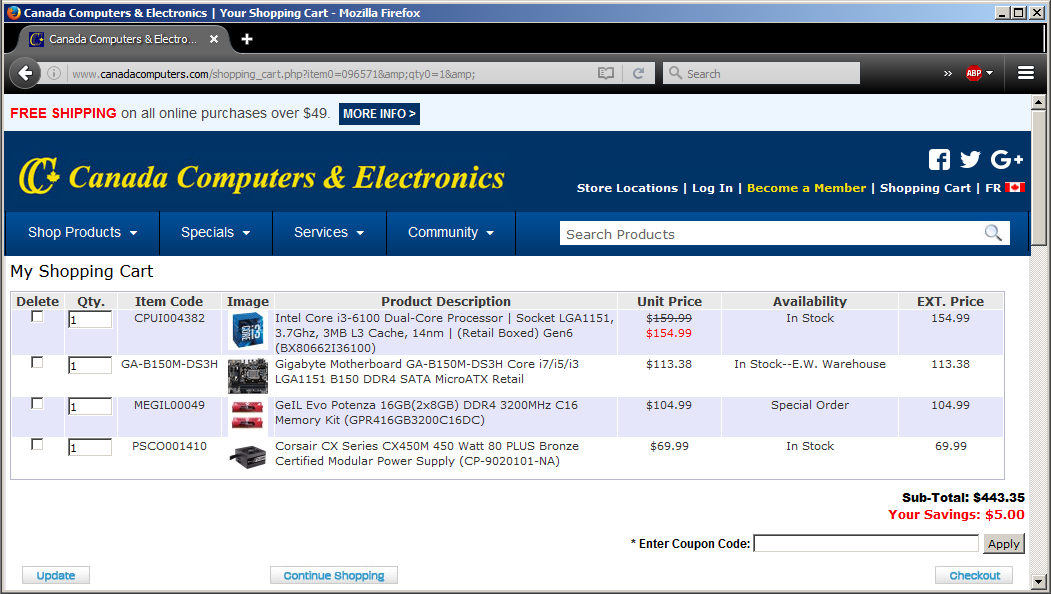Click the Update cart button
This screenshot has height=594, width=1051.
(x=56, y=575)
